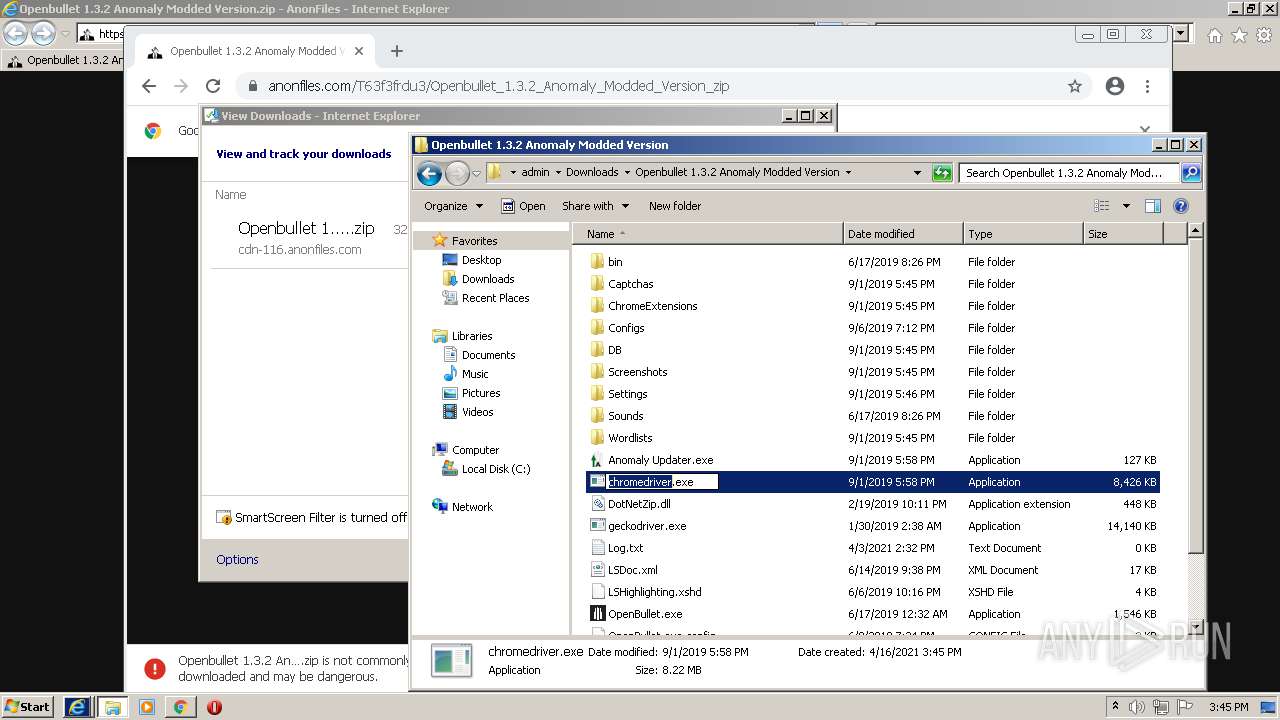
Task: Click the Windows Start button
Action: (27, 706)
